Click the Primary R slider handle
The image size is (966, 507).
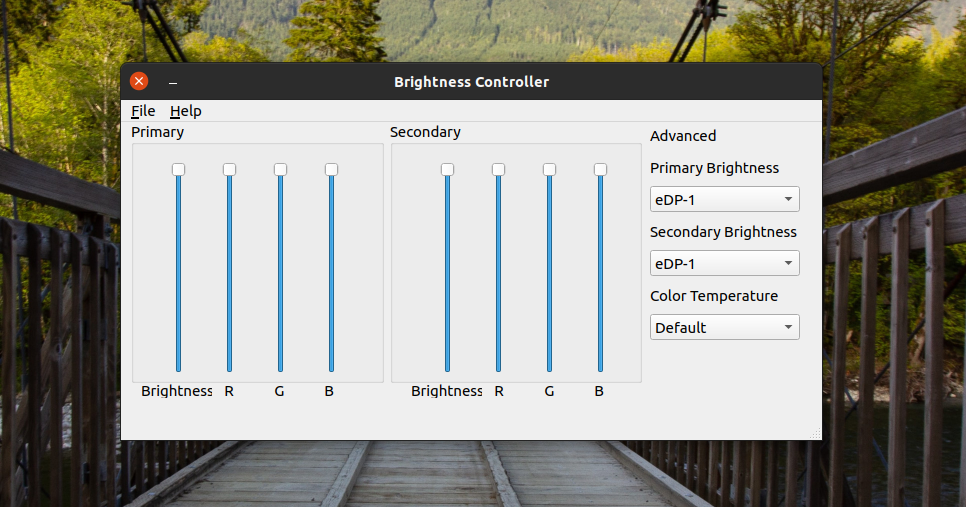229,169
